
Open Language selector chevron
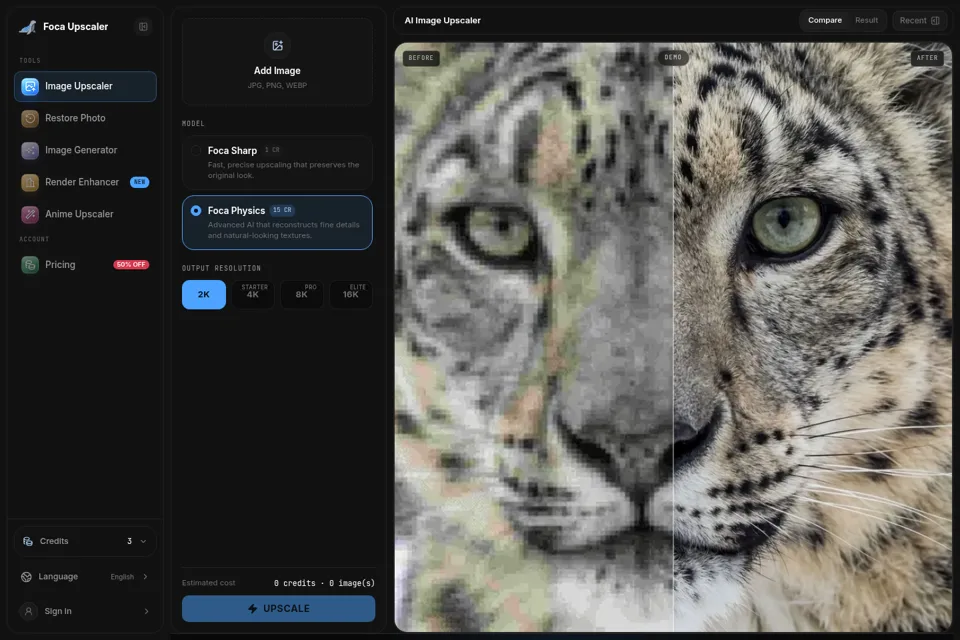click(145, 577)
